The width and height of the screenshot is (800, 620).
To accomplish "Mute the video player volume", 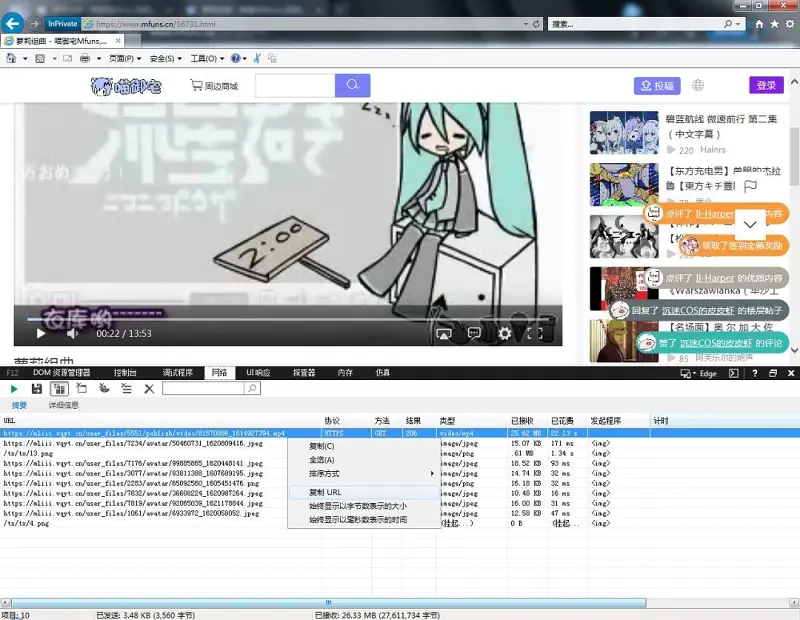I will (72, 333).
